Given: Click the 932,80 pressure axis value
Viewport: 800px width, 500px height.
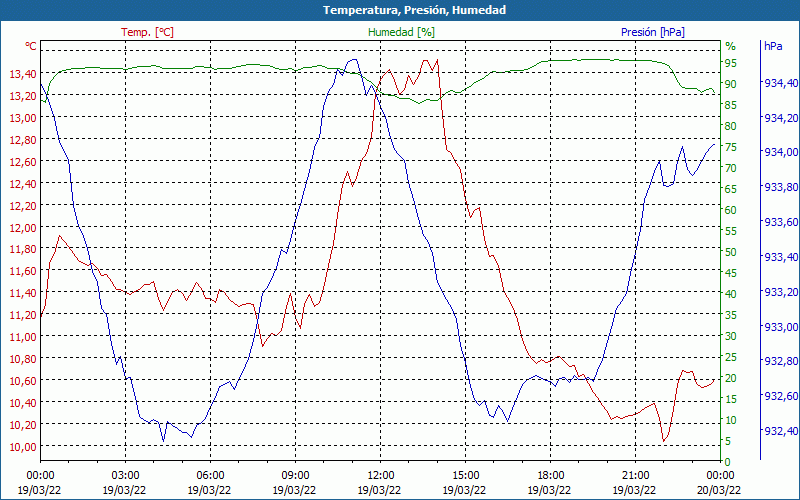Looking at the screenshot, I should point(780,362).
